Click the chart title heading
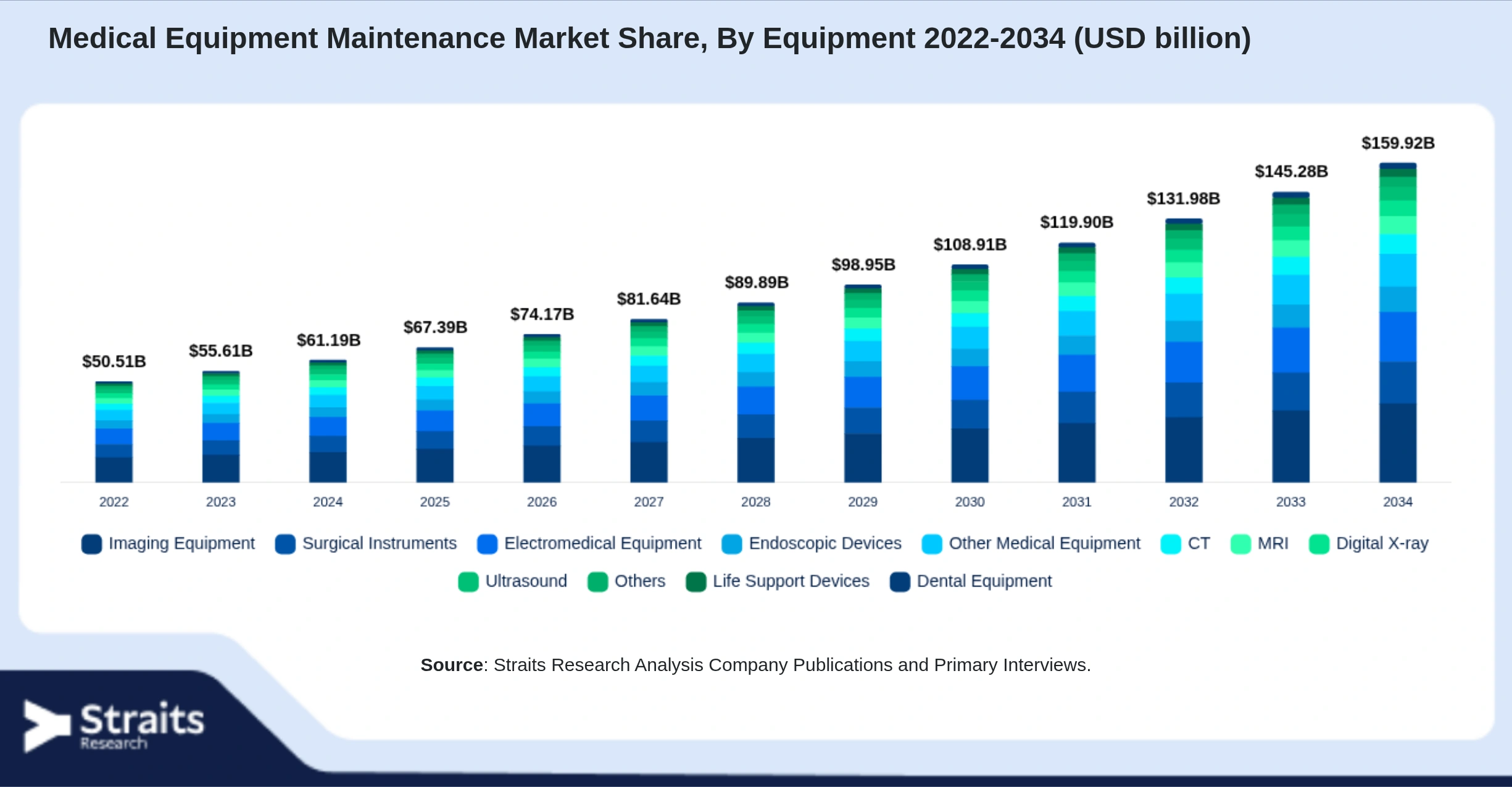The image size is (1512, 787). [649, 38]
